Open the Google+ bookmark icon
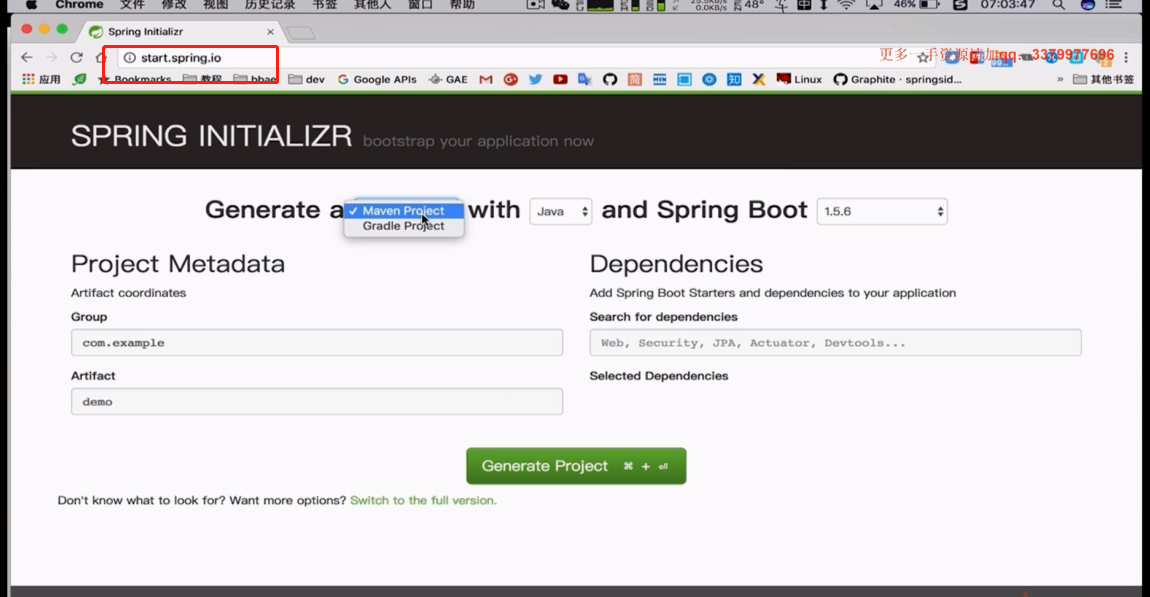This screenshot has width=1150, height=597. point(510,79)
